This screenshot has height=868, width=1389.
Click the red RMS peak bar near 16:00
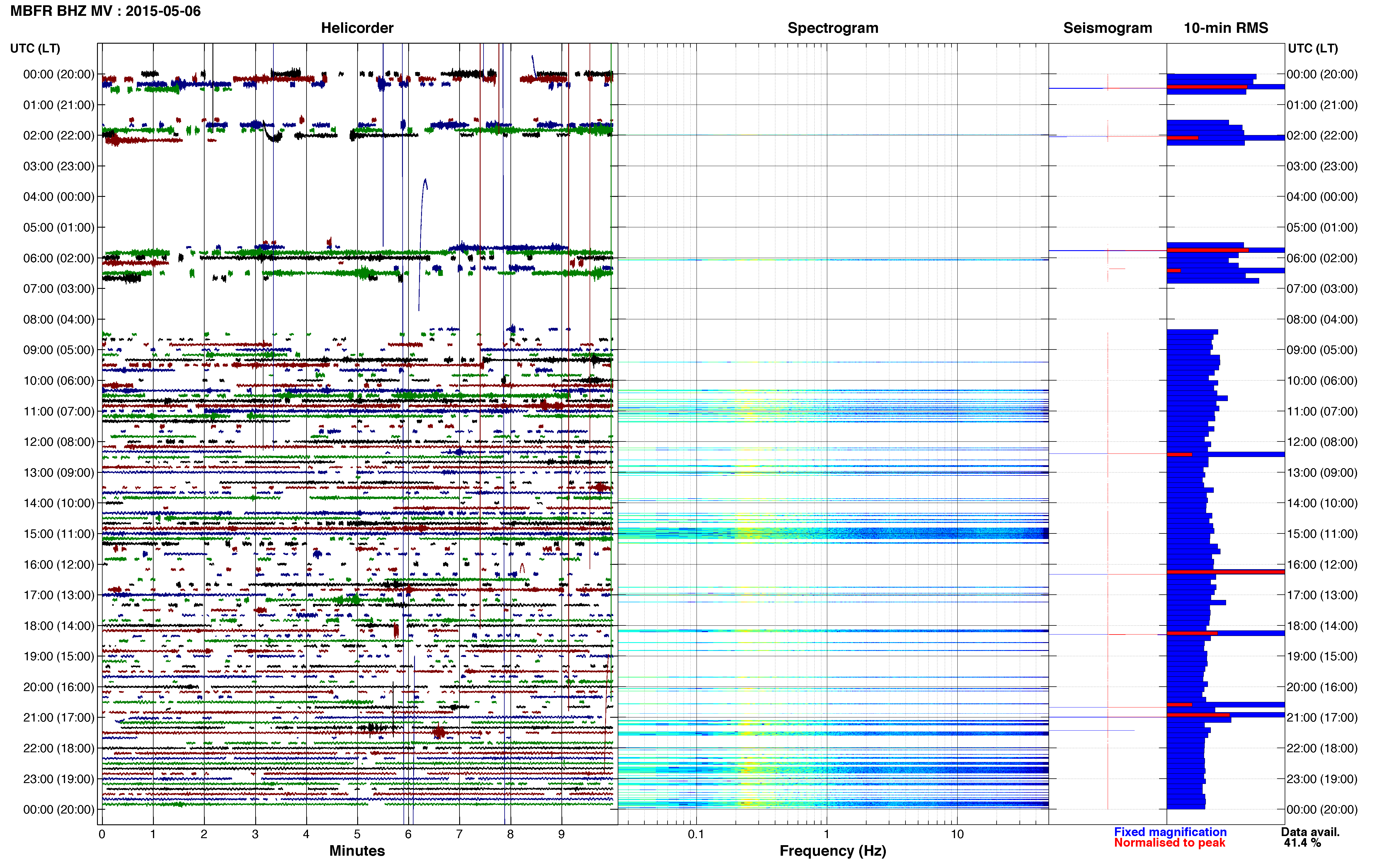(1225, 572)
